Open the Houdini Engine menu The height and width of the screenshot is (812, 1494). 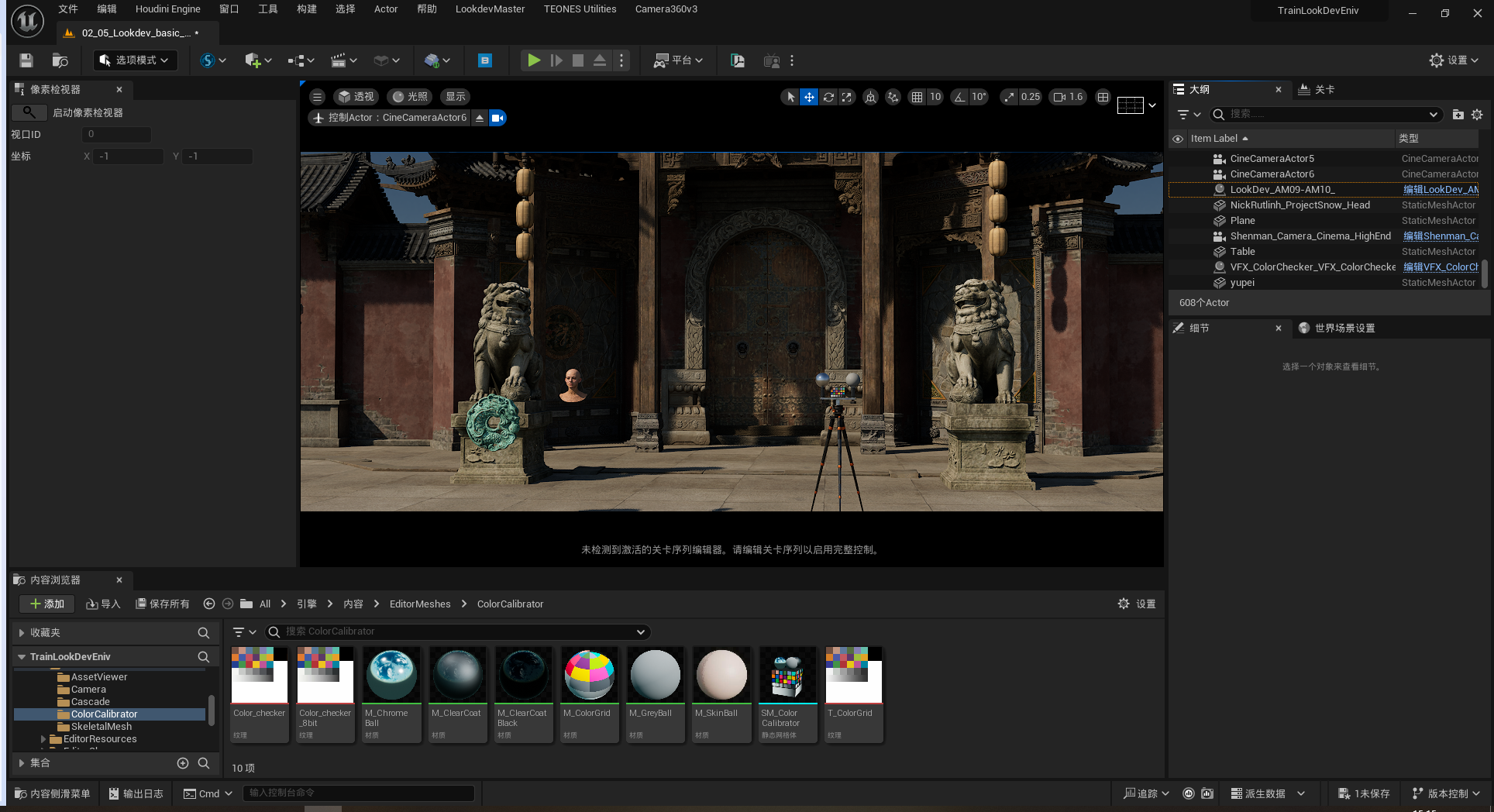click(167, 9)
